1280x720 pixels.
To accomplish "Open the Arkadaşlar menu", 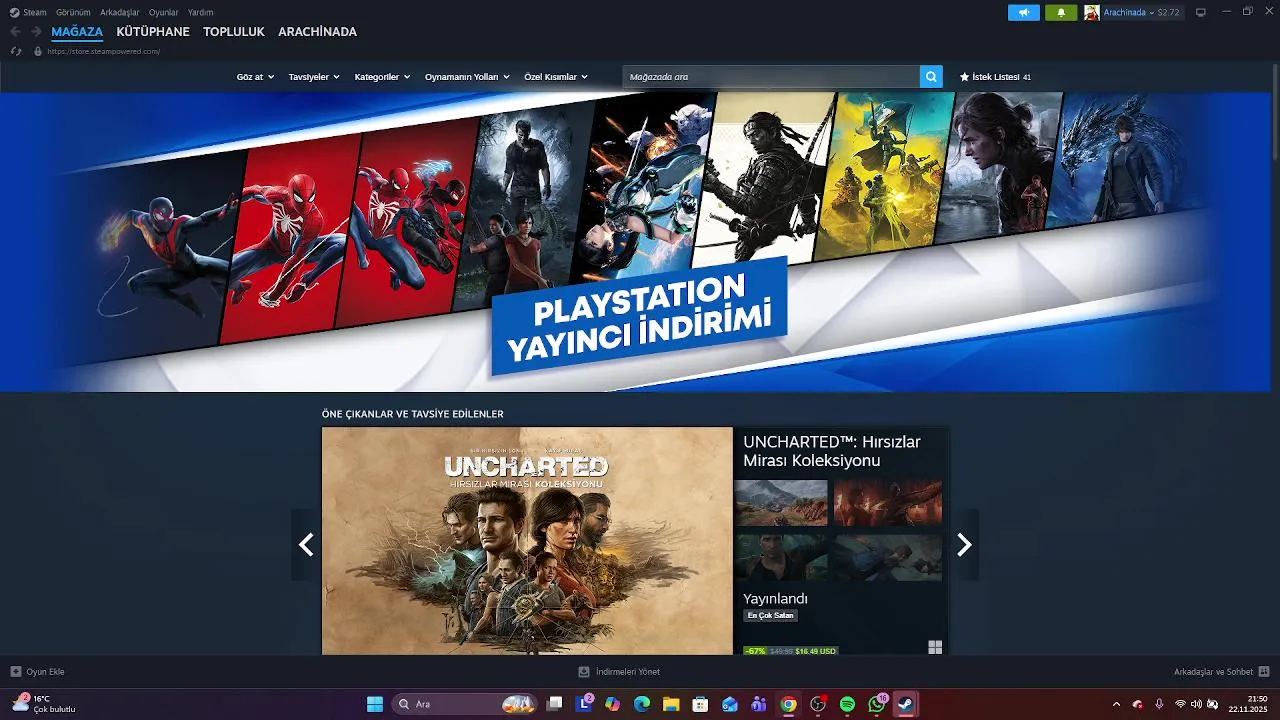I will [120, 12].
